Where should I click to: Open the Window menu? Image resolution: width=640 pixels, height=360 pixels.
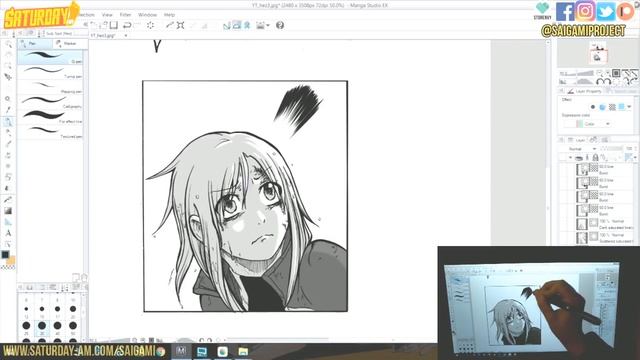(147, 15)
